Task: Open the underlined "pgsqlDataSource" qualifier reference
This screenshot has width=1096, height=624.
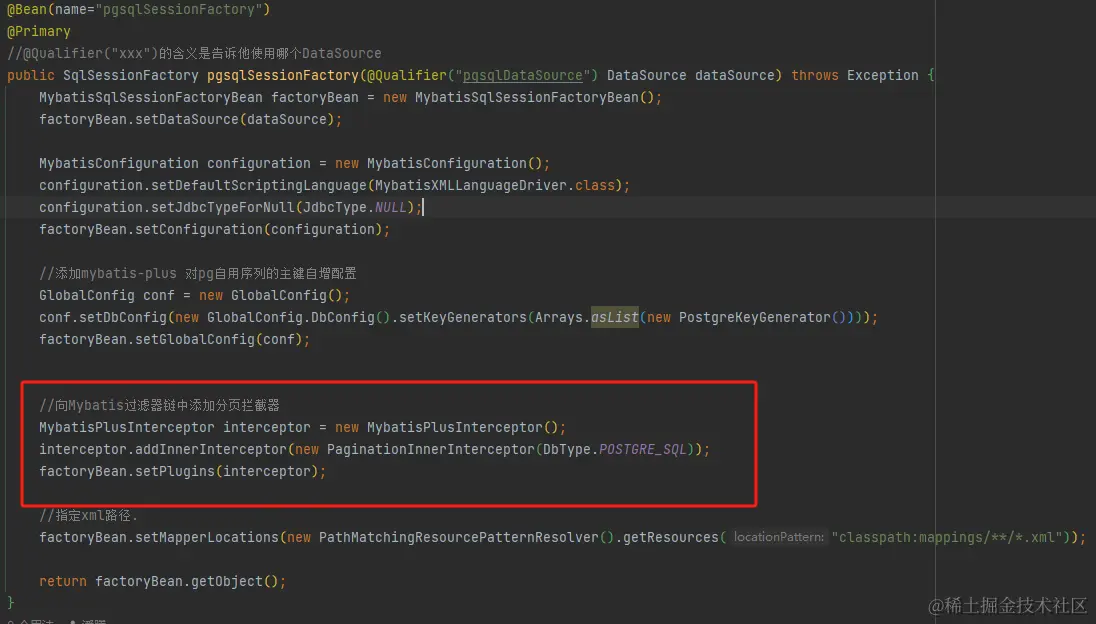Action: click(522, 75)
